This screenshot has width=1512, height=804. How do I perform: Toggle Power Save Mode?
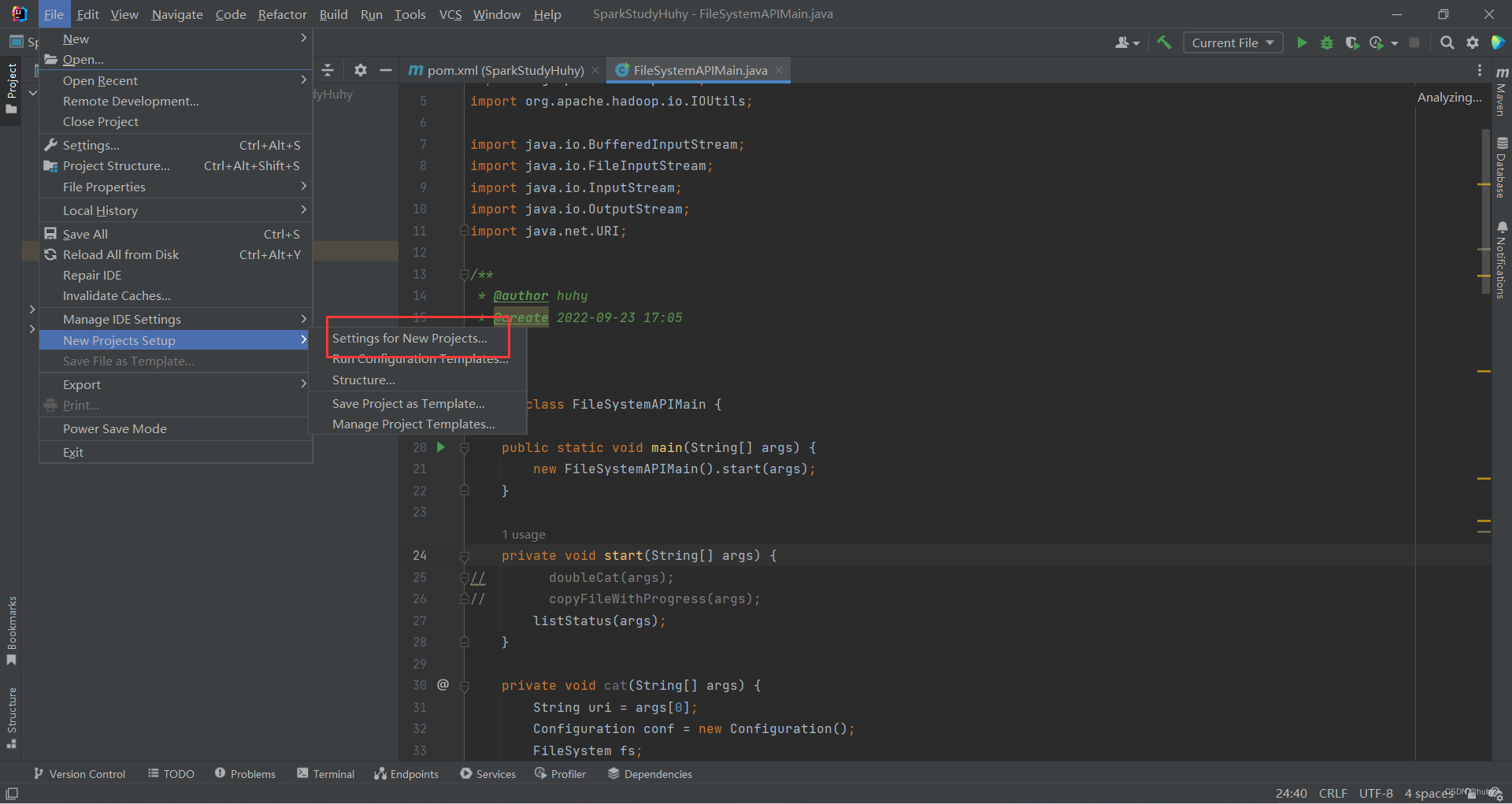176,428
